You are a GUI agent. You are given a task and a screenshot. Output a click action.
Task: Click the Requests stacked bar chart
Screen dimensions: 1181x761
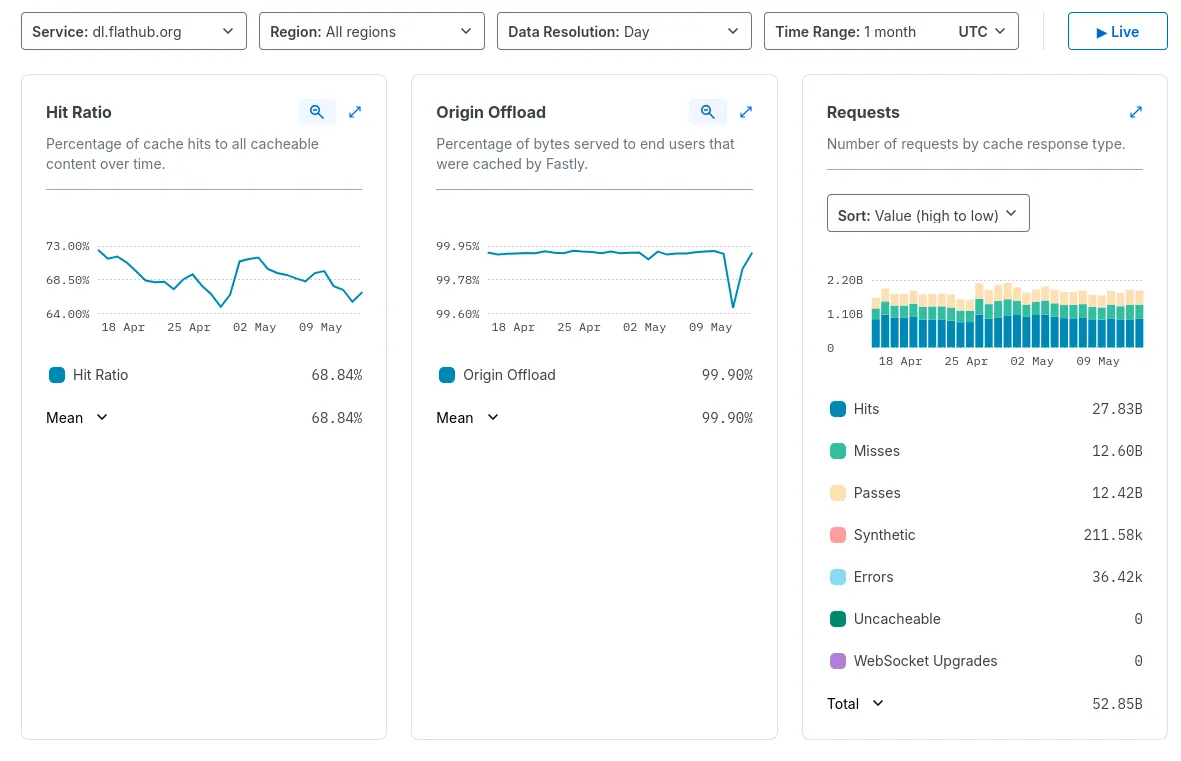1007,314
